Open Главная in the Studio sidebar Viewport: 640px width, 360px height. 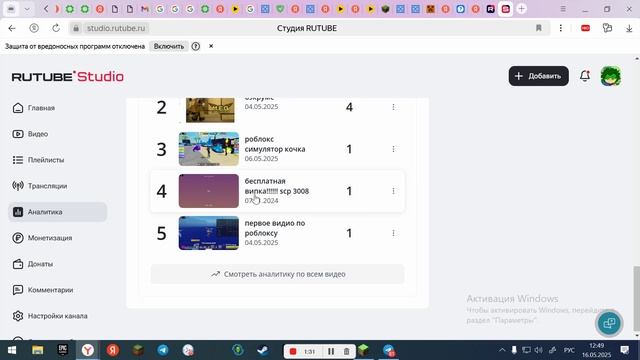[x=33, y=108]
